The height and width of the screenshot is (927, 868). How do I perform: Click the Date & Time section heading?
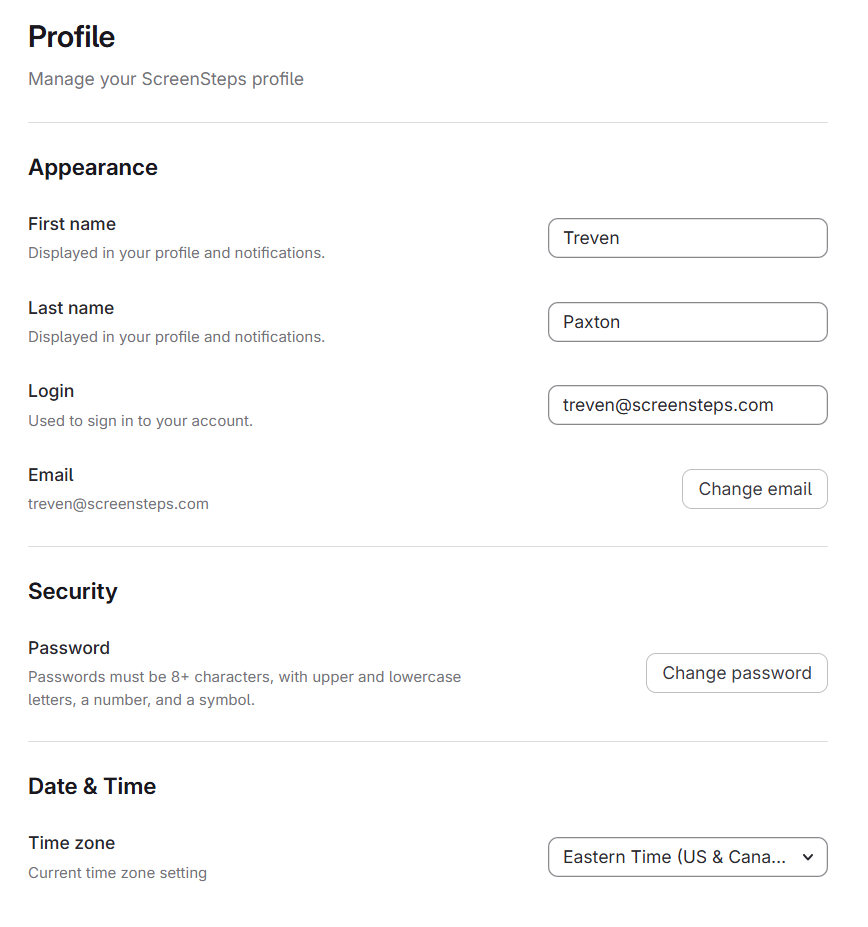coord(92,786)
